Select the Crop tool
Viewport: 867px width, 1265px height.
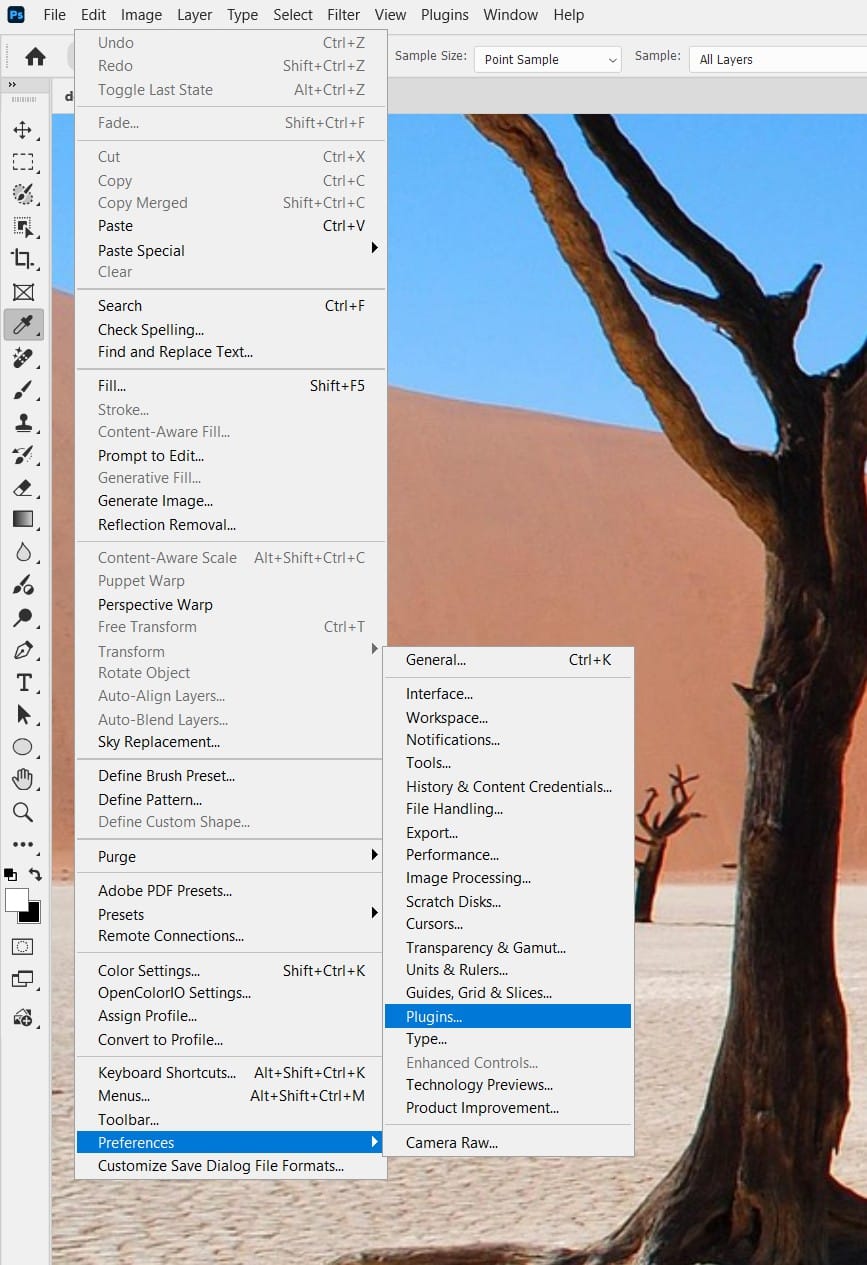23,259
